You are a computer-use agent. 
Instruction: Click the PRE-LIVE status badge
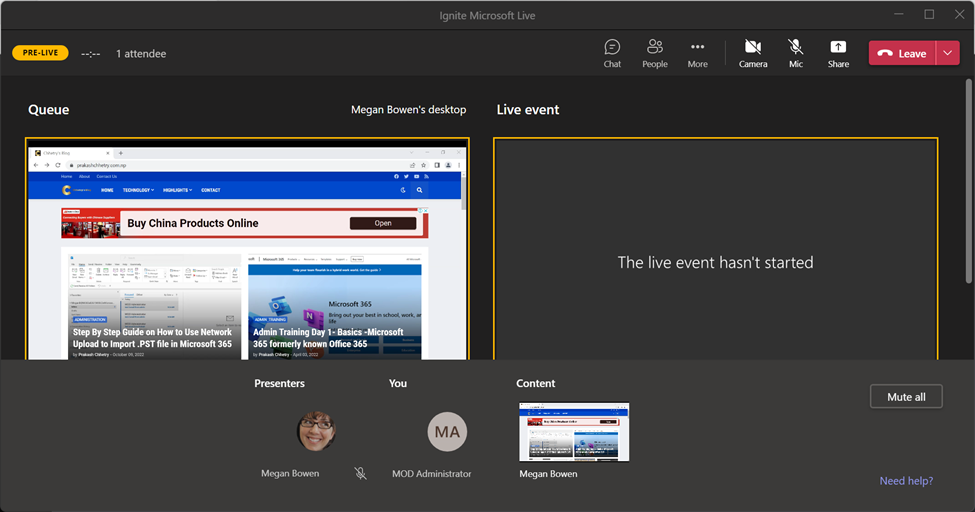click(40, 53)
